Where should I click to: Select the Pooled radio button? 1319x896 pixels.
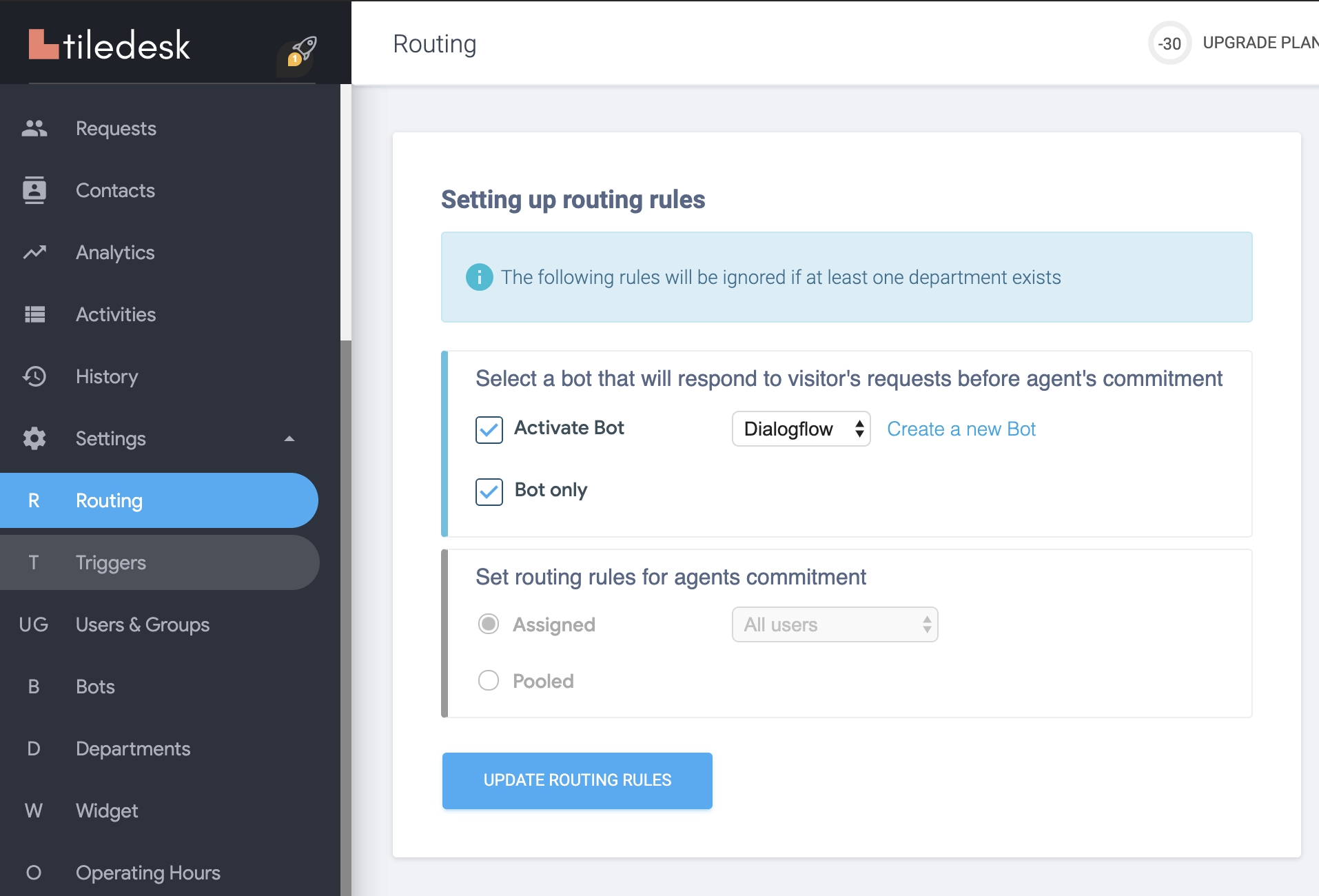coord(489,680)
